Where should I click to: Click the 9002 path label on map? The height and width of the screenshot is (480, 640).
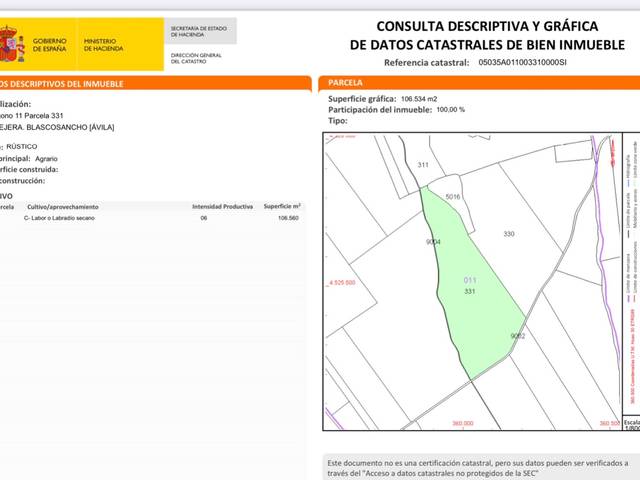[518, 336]
